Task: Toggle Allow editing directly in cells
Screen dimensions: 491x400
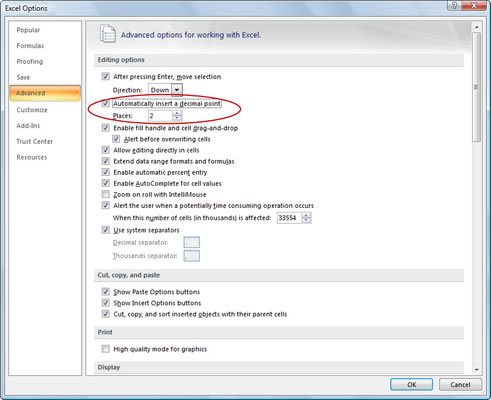Action: [106, 150]
